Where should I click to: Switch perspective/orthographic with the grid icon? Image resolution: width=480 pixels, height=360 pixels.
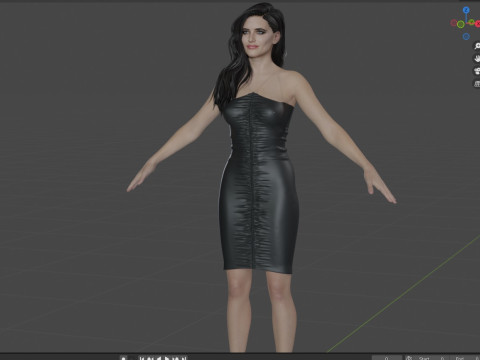pos(477,83)
